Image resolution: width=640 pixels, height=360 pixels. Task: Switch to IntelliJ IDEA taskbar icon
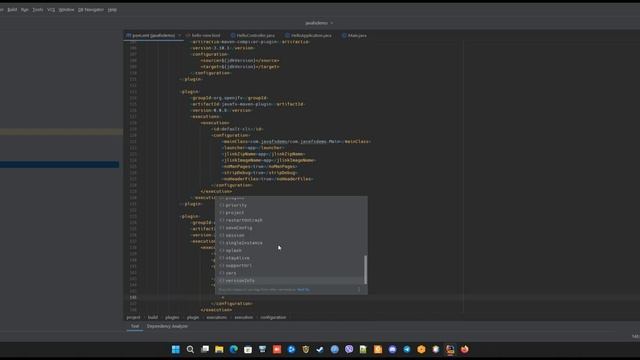pos(450,349)
